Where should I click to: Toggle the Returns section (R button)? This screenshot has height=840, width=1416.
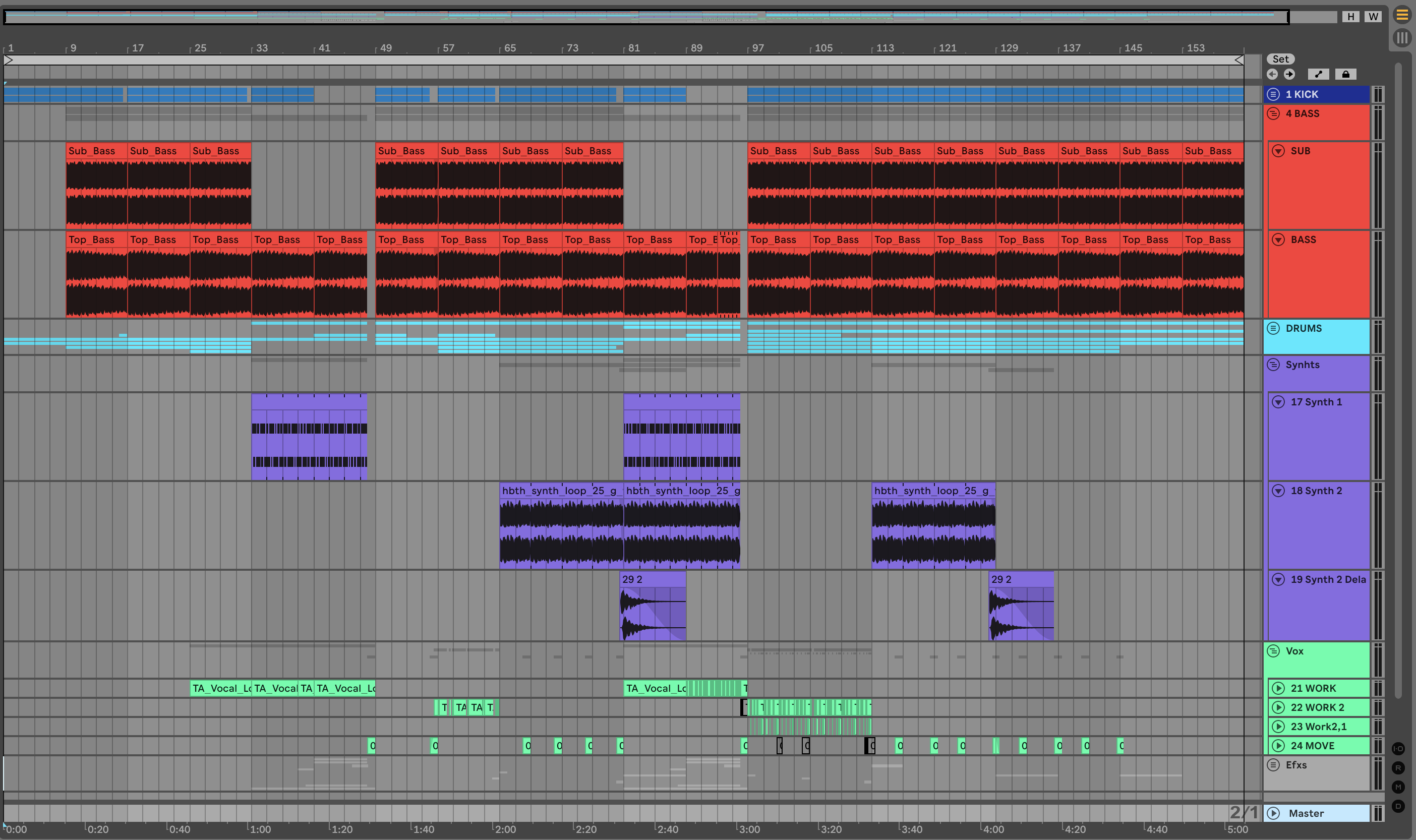(x=1398, y=767)
